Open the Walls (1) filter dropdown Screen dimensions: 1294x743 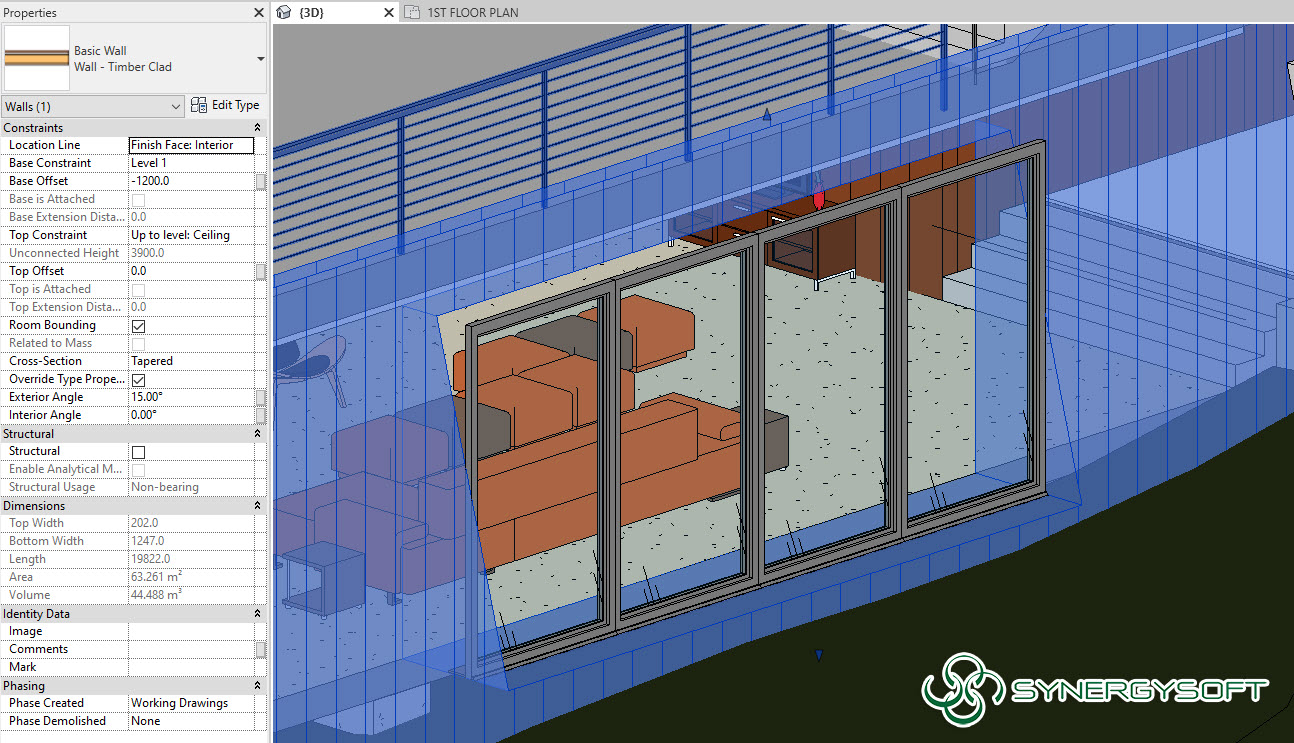175,106
